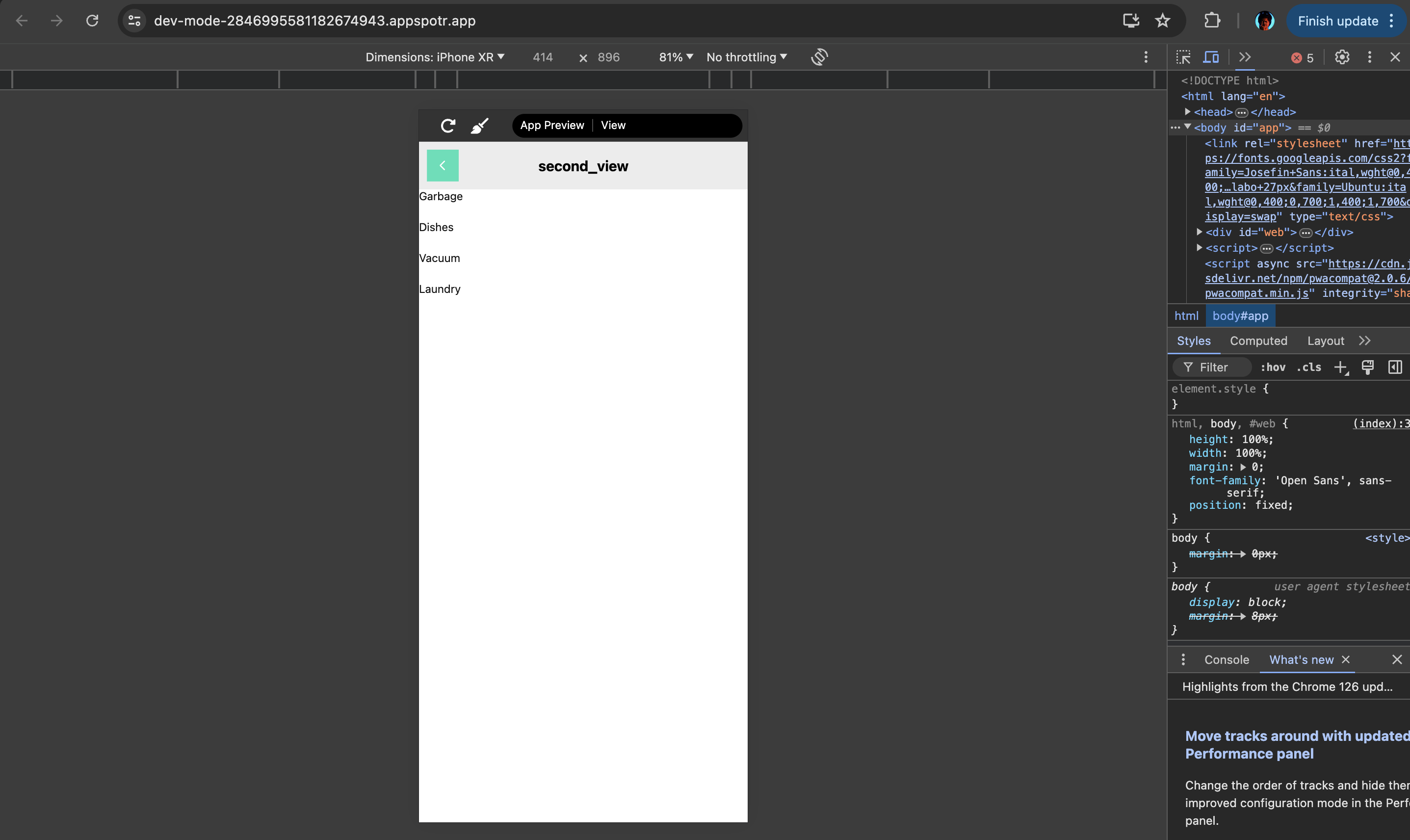Viewport: 1410px width, 840px height.
Task: Click the reload/refresh icon in app preview
Action: click(448, 125)
